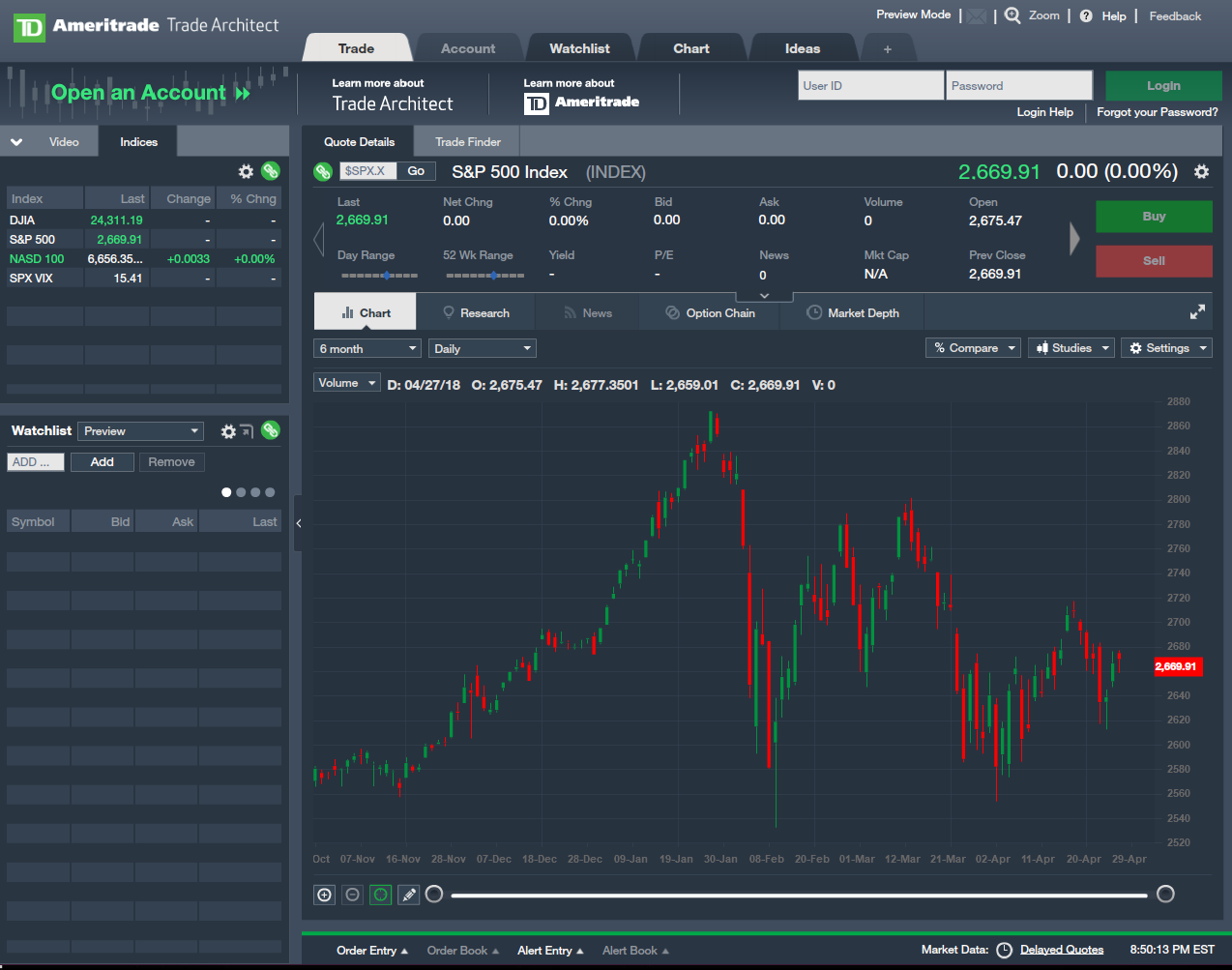This screenshot has height=970, width=1232.
Task: Expand the Alert Entry panel
Action: [550, 951]
